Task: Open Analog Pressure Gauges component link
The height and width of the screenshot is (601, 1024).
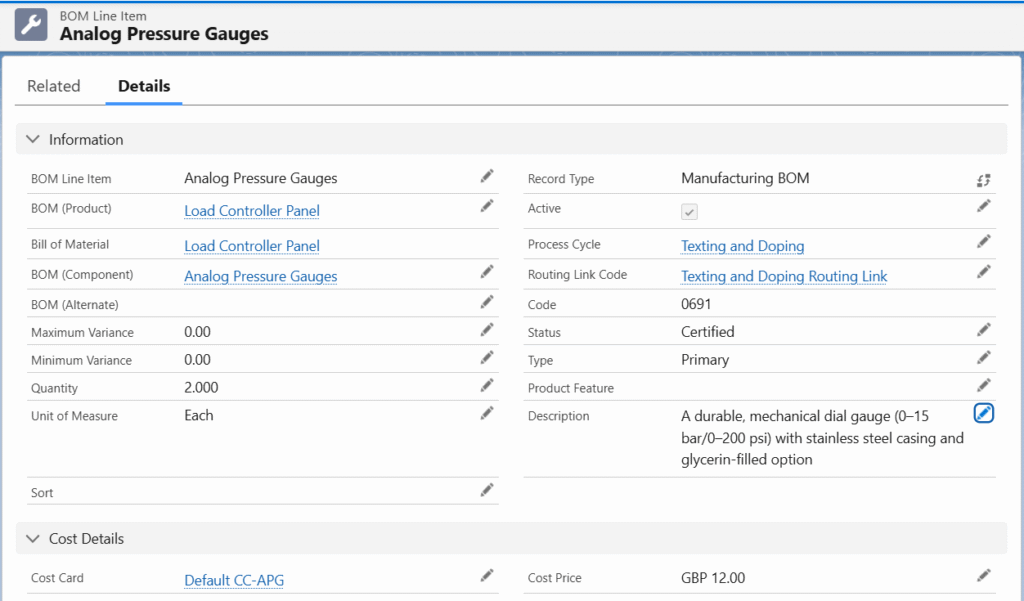Action: pyautogui.click(x=260, y=276)
